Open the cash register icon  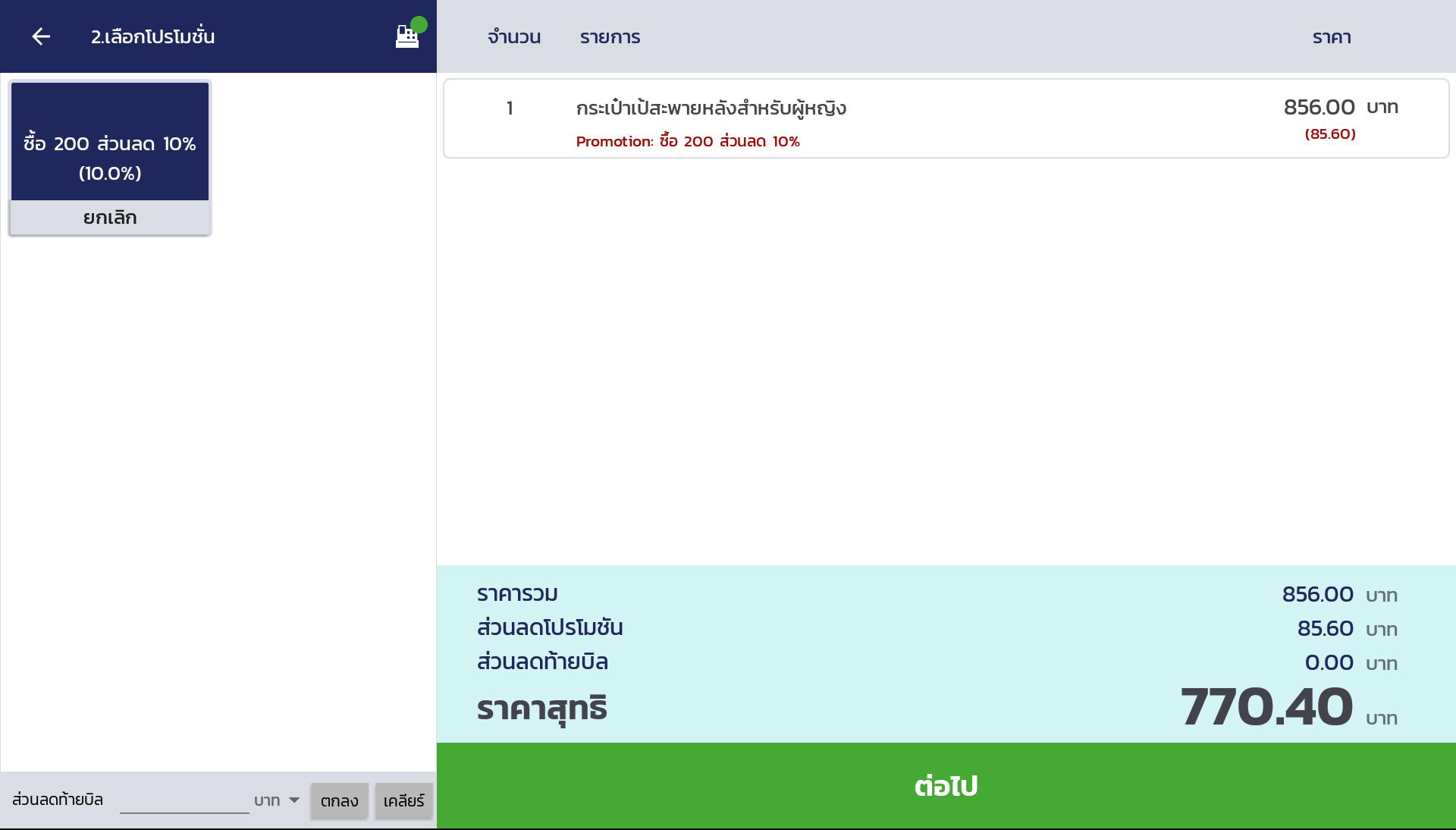[407, 38]
